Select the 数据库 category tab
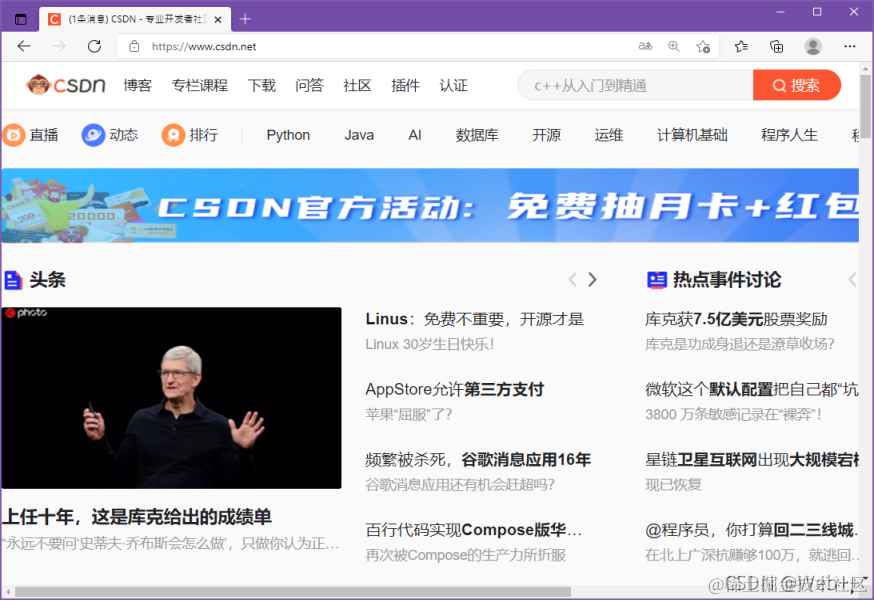 477,135
